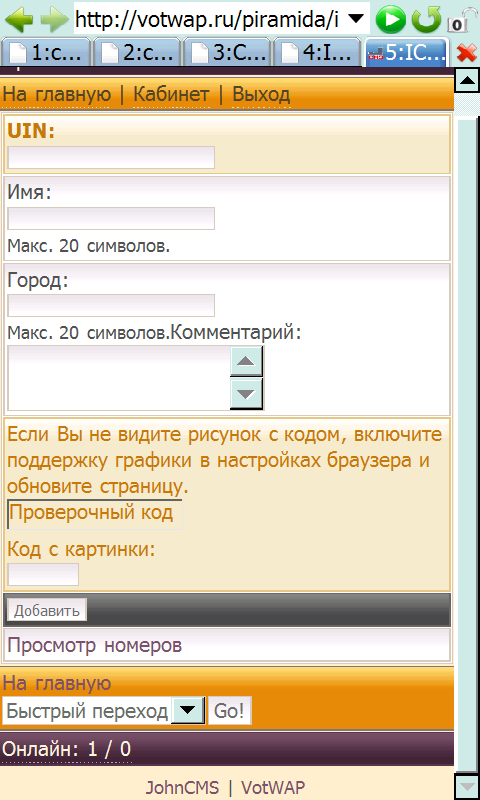The image size is (480, 800).
Task: Go forward with the green right arrow
Action: (x=55, y=19)
